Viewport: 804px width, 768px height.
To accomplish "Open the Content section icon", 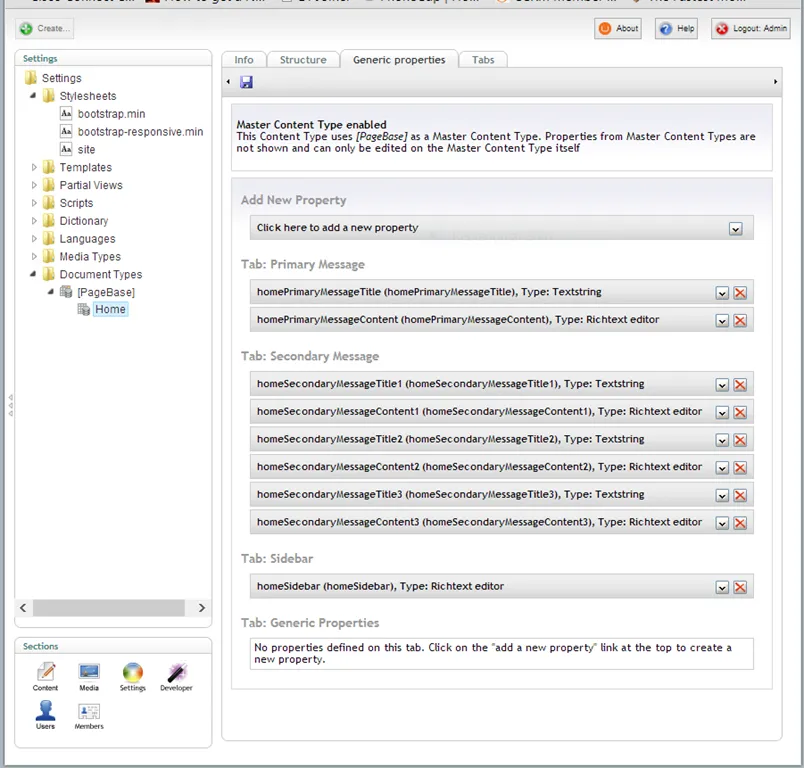I will pos(46,674).
